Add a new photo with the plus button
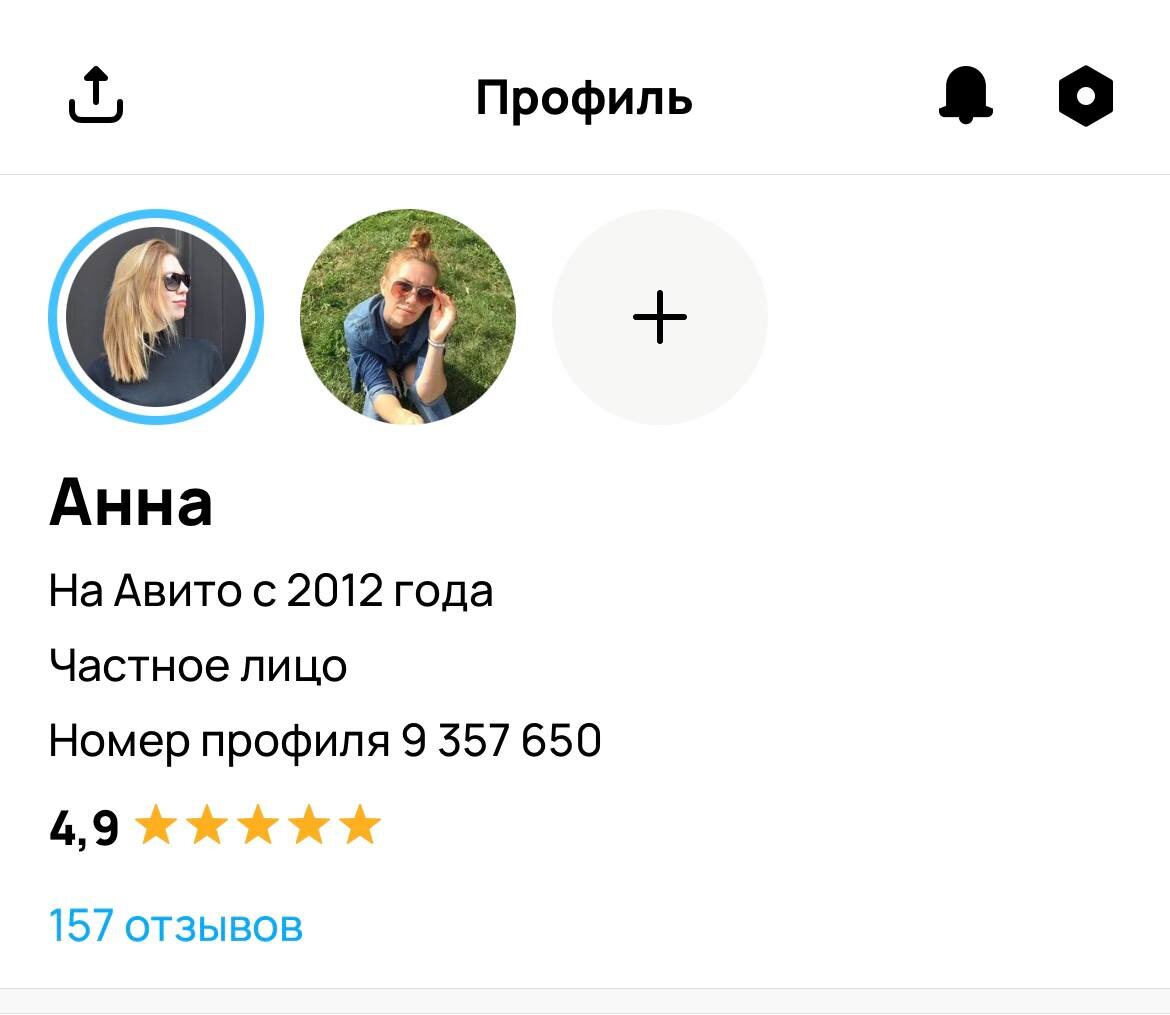 tap(660, 317)
